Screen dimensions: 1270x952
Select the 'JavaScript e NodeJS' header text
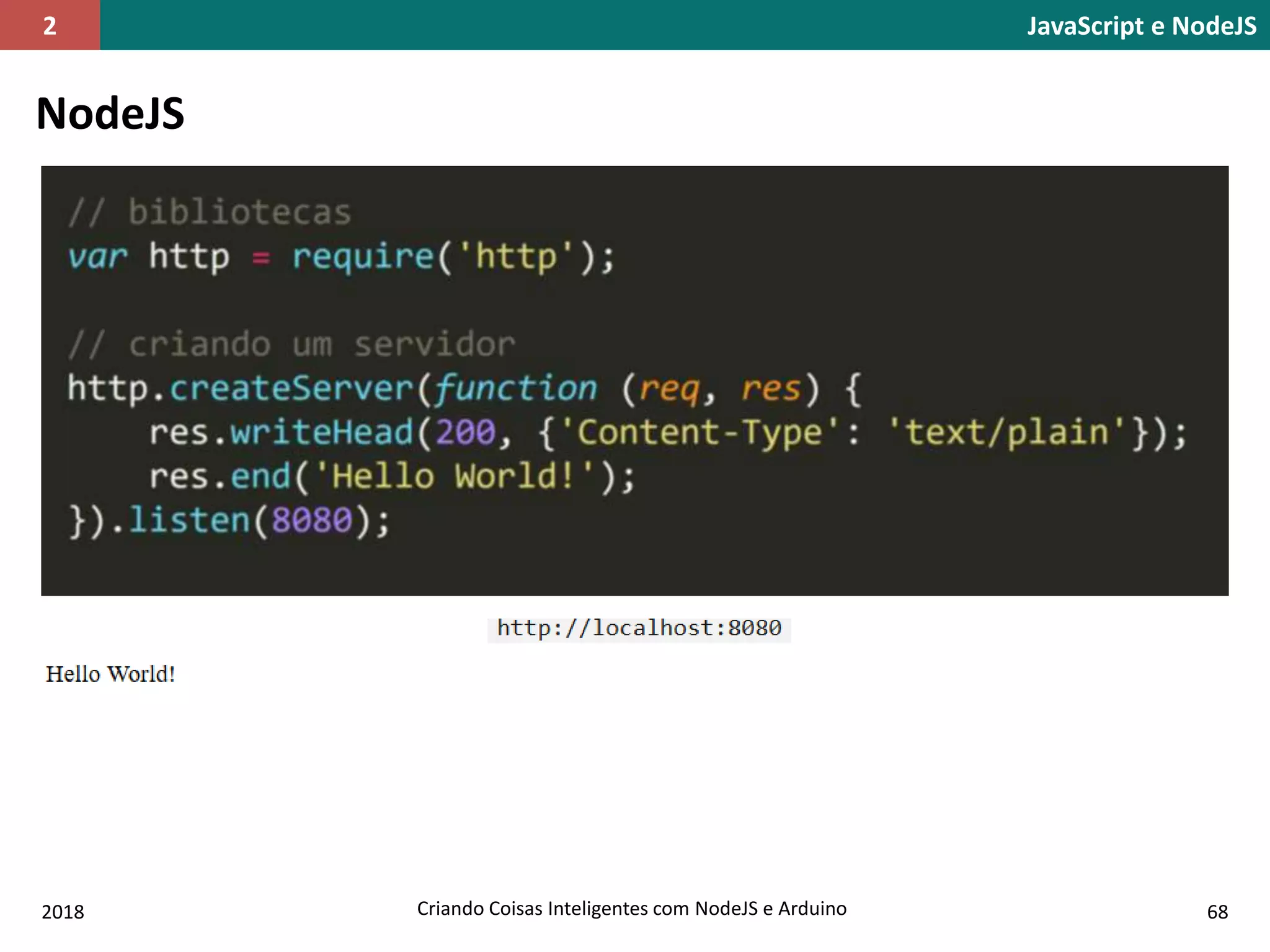(1142, 26)
